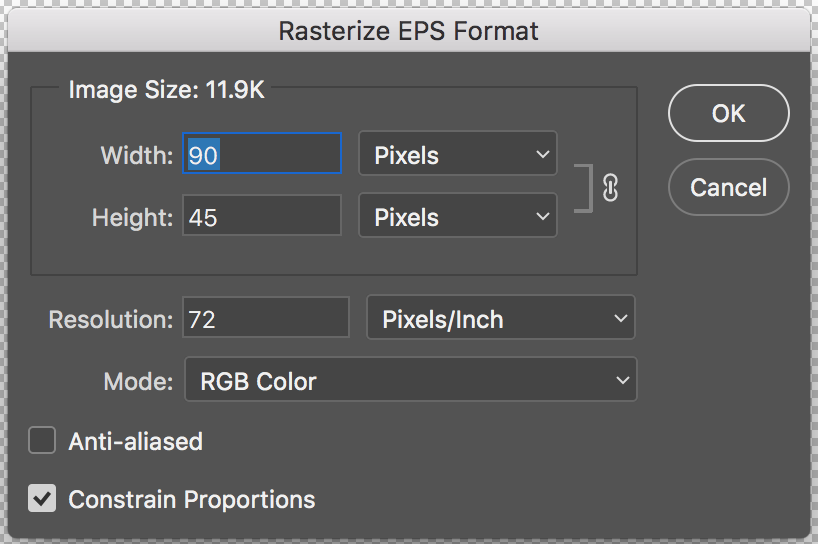Click into the Width input field
This screenshot has height=544, width=818.
[x=262, y=153]
